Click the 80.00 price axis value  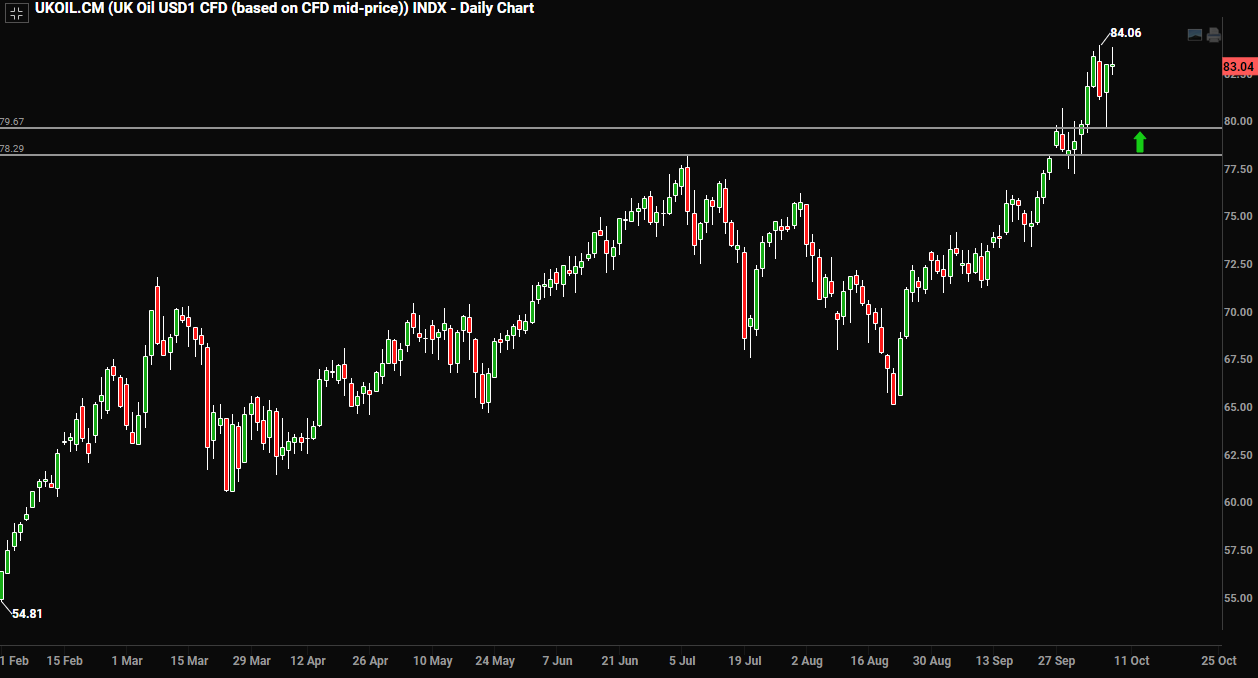pos(1238,121)
